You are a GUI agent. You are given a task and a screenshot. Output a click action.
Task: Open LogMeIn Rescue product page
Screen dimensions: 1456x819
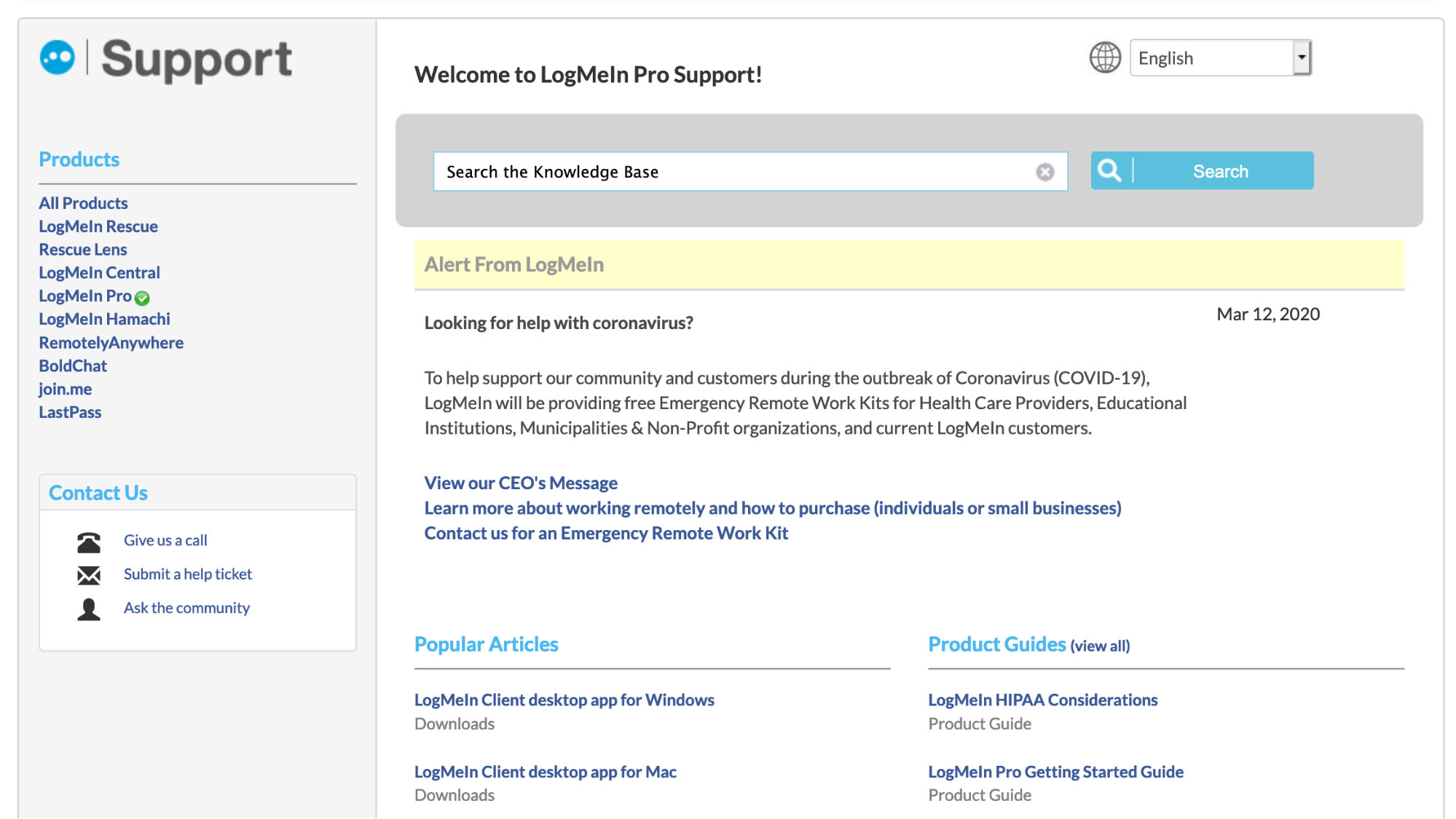point(98,226)
